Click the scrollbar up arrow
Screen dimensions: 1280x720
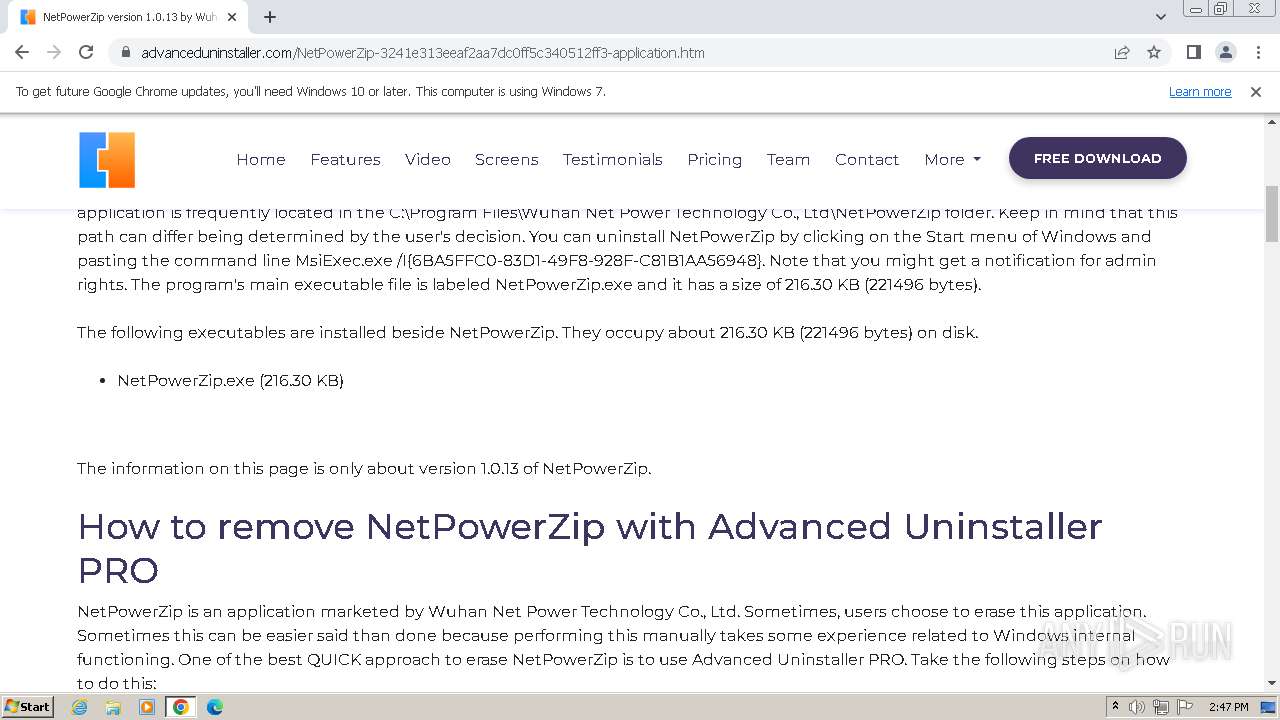[x=1272, y=122]
